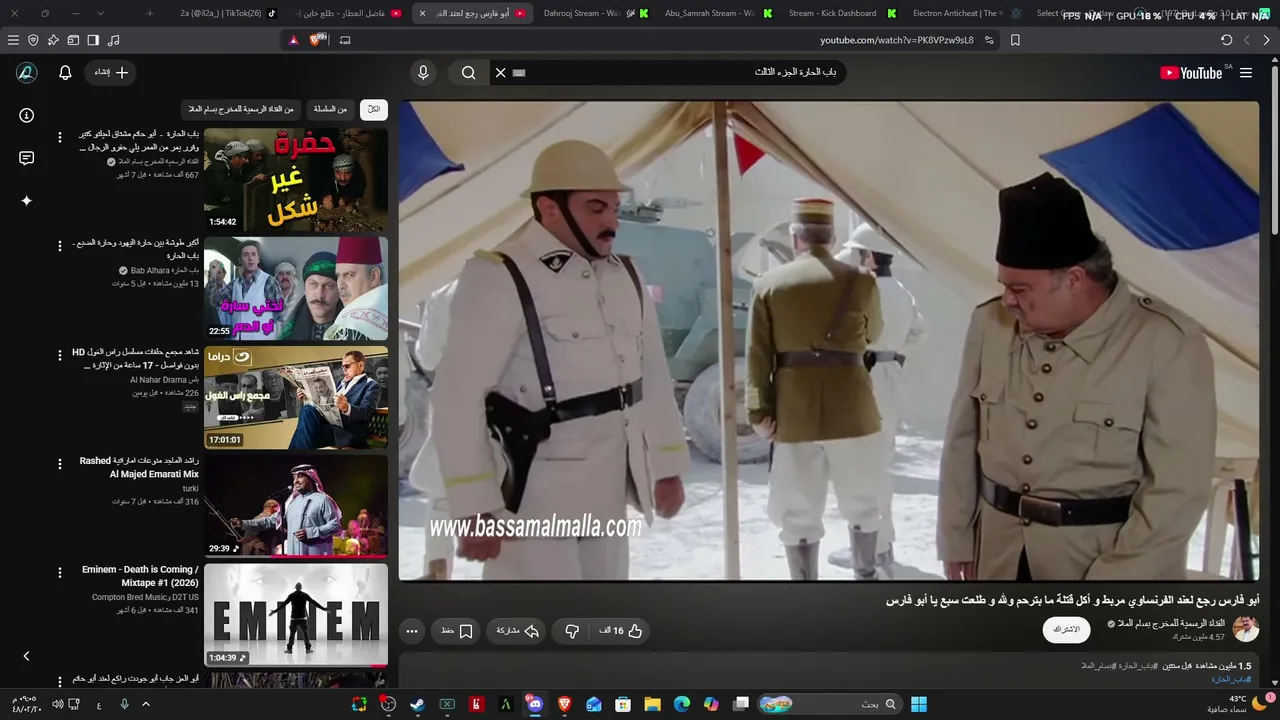Open Steam from the taskbar
The image size is (1280, 720).
(x=417, y=704)
